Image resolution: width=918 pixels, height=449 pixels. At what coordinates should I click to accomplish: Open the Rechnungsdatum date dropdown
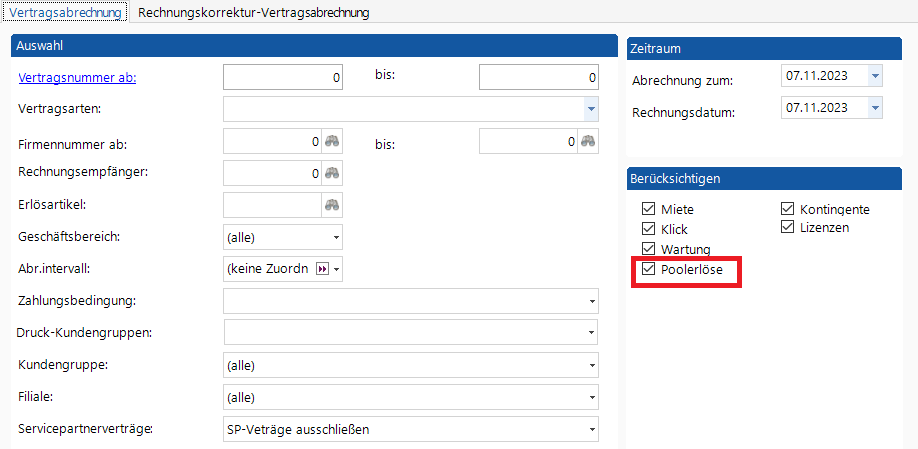[x=875, y=108]
